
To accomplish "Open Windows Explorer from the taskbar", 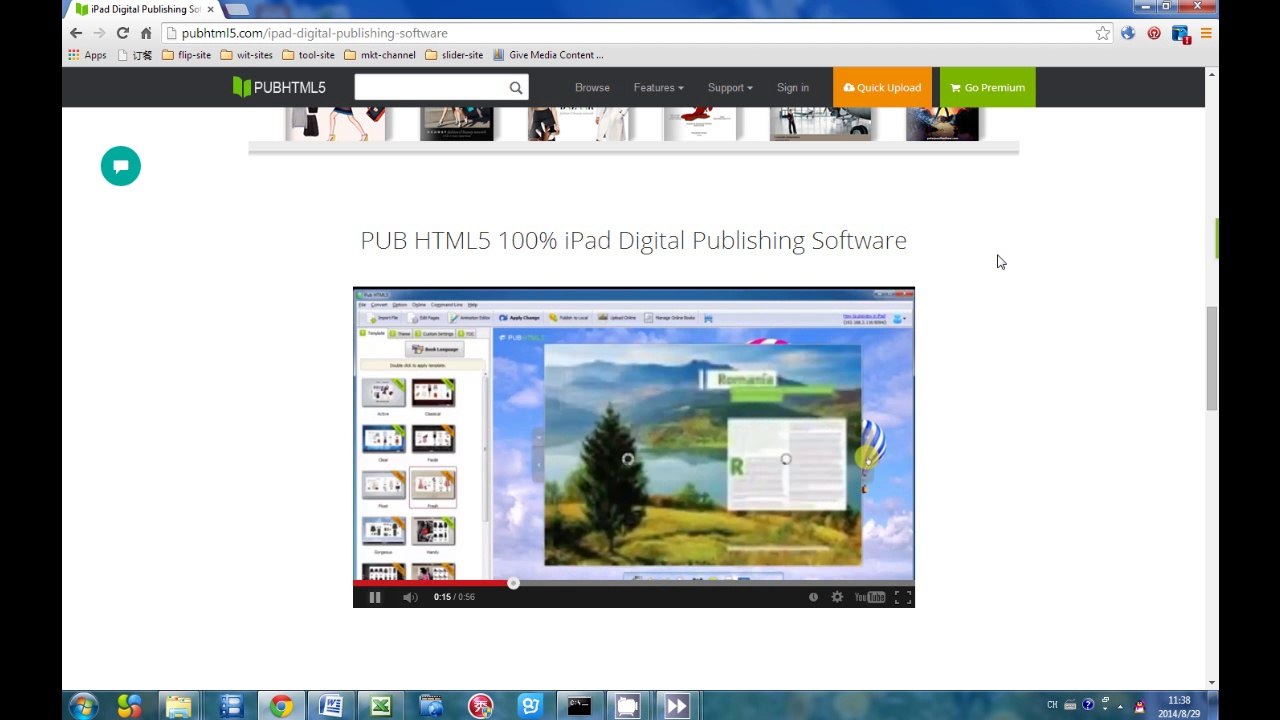I will point(179,706).
